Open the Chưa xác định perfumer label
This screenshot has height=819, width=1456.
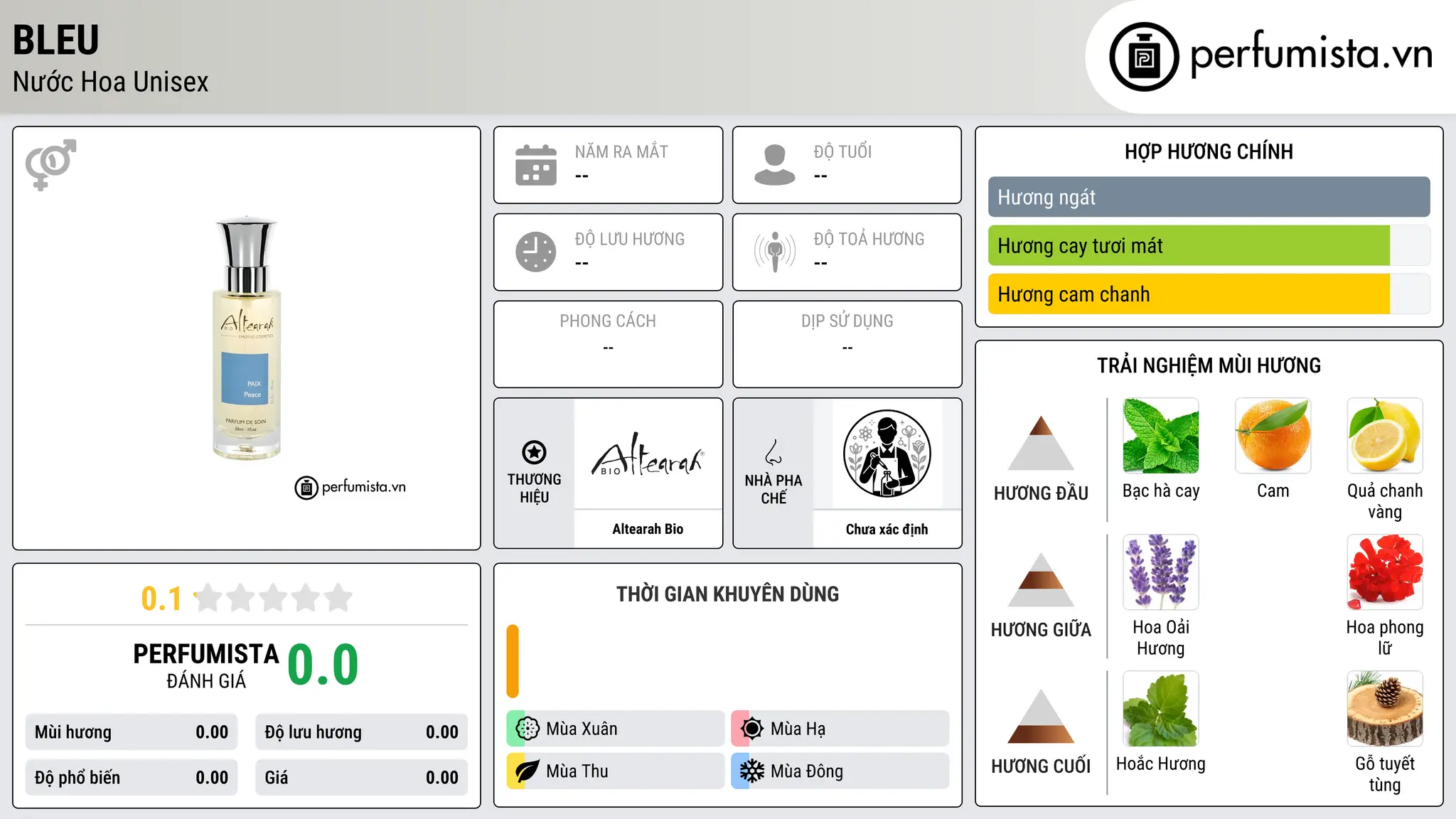(887, 529)
